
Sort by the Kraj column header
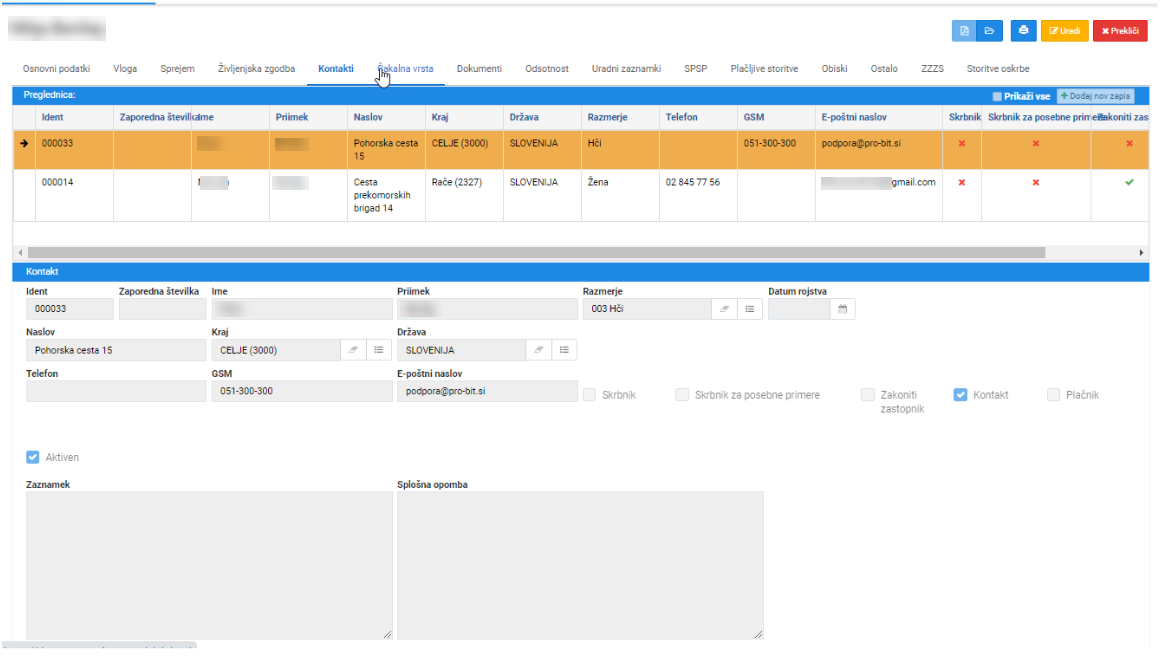pos(440,117)
